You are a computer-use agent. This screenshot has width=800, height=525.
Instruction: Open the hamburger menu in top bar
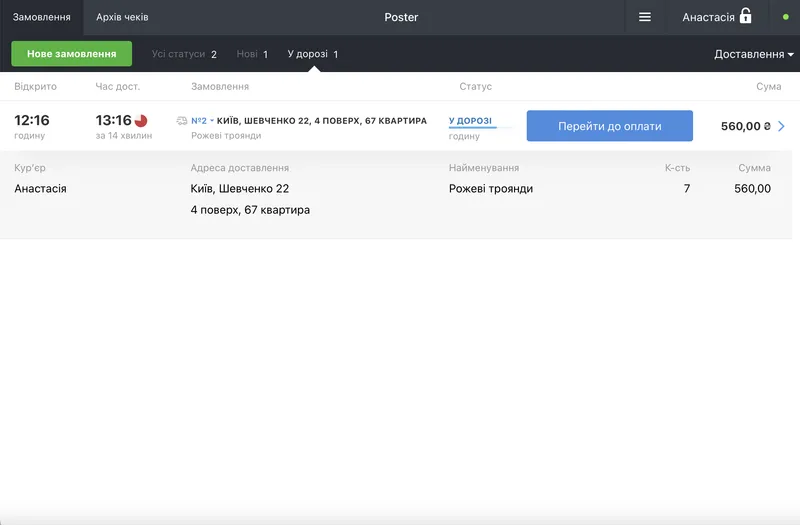pyautogui.click(x=645, y=17)
